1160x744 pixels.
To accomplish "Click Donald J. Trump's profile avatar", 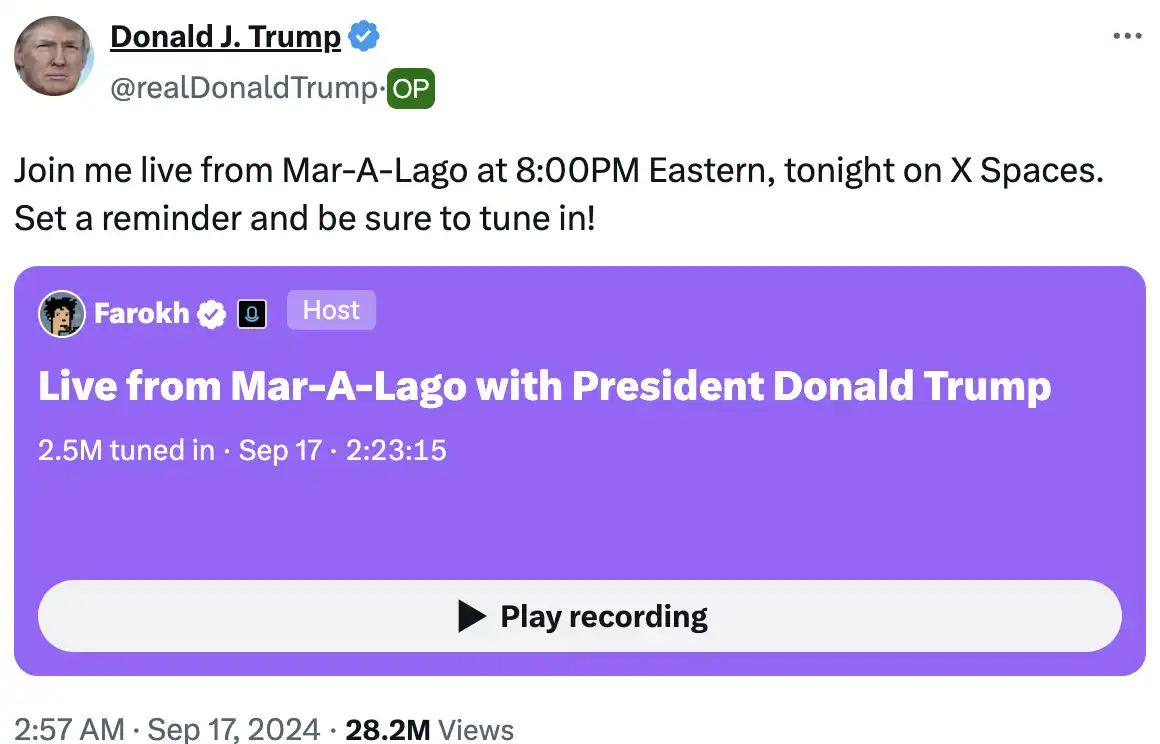I will tap(54, 55).
